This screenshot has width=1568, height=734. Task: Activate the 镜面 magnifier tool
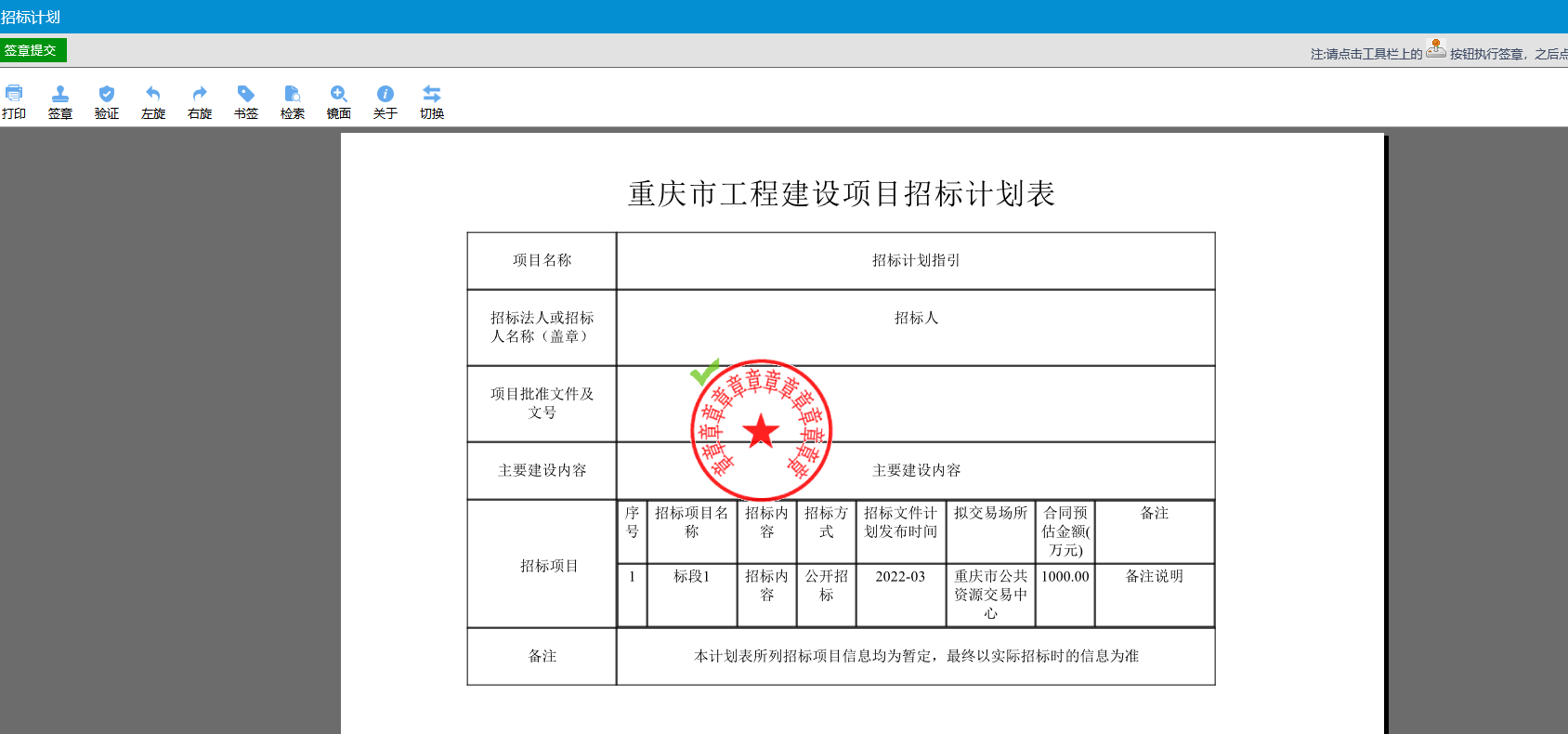339,94
